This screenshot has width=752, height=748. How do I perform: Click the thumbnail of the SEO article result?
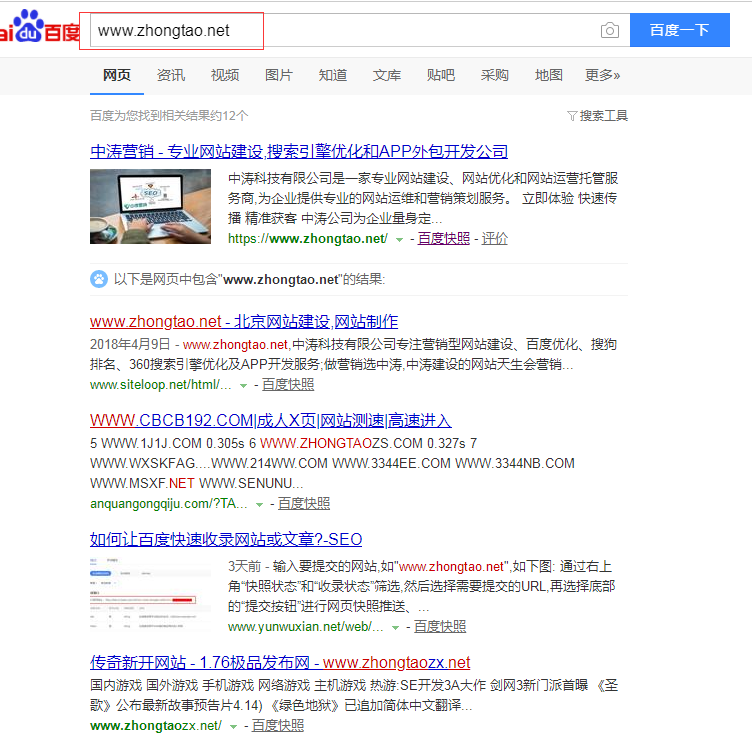150,594
